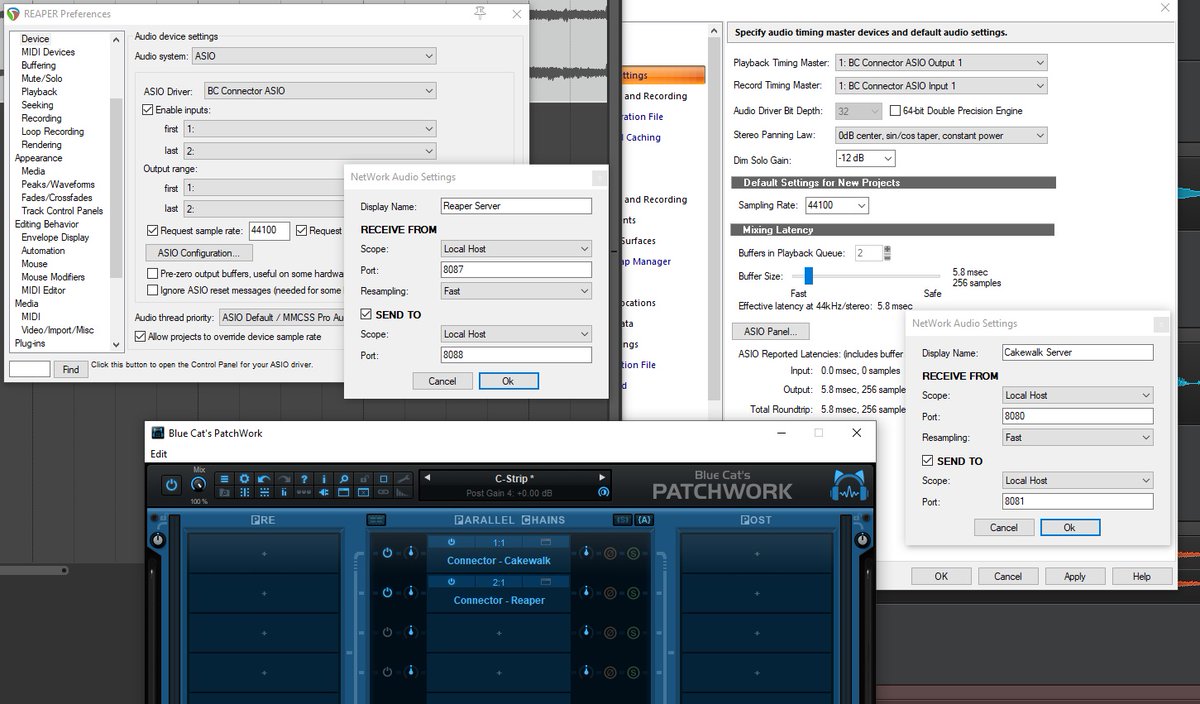Click the ASIO Panel... button

(x=770, y=332)
